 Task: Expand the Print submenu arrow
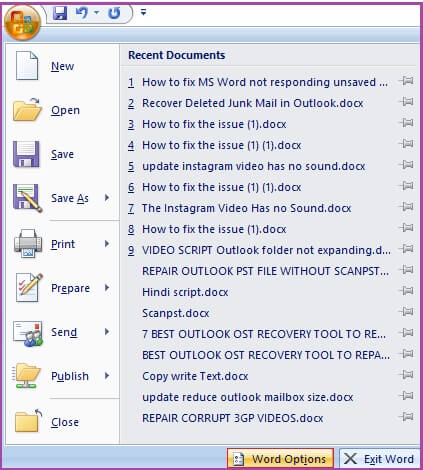click(x=107, y=244)
